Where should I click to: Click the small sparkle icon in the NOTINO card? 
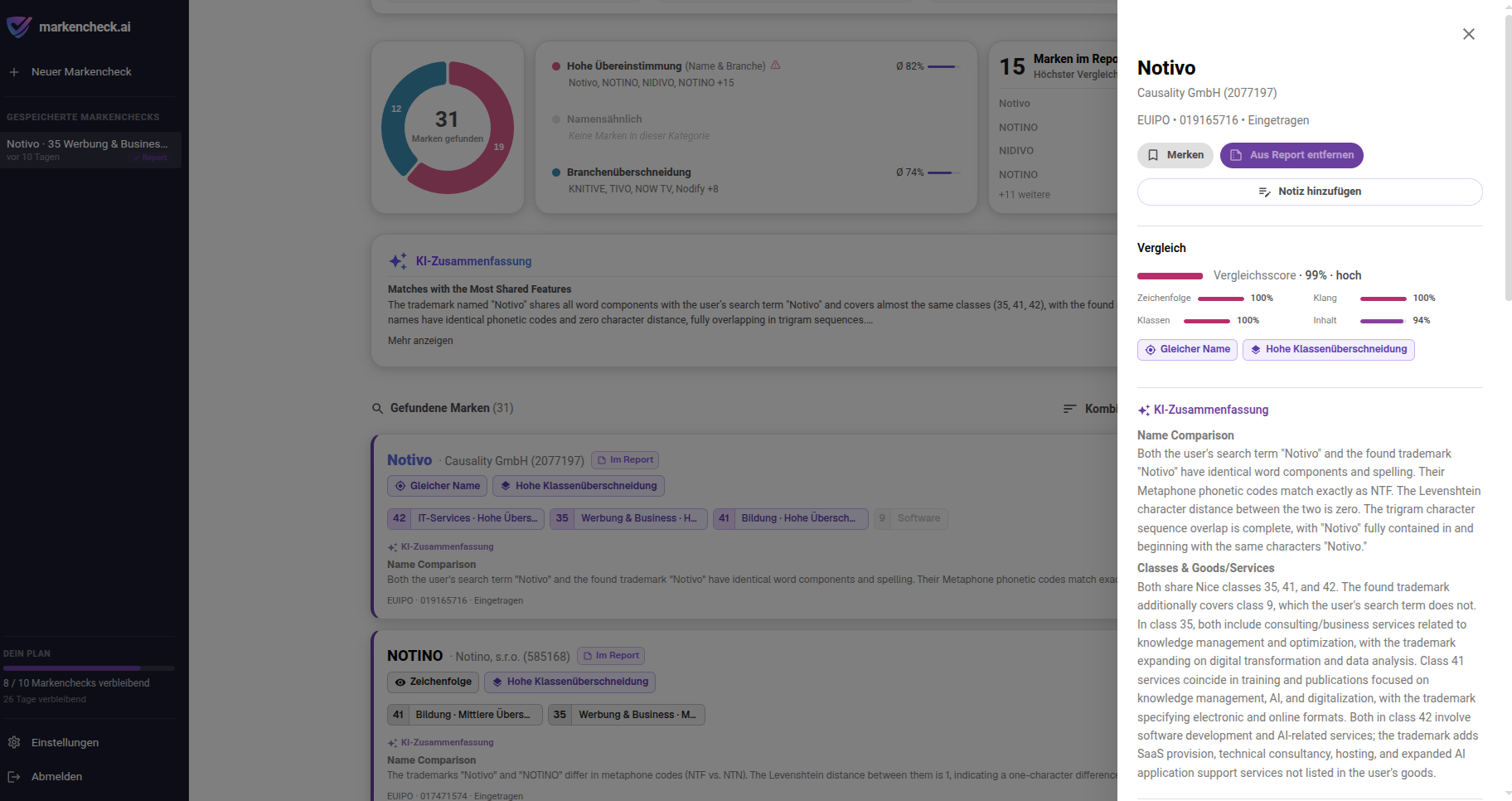tap(392, 743)
